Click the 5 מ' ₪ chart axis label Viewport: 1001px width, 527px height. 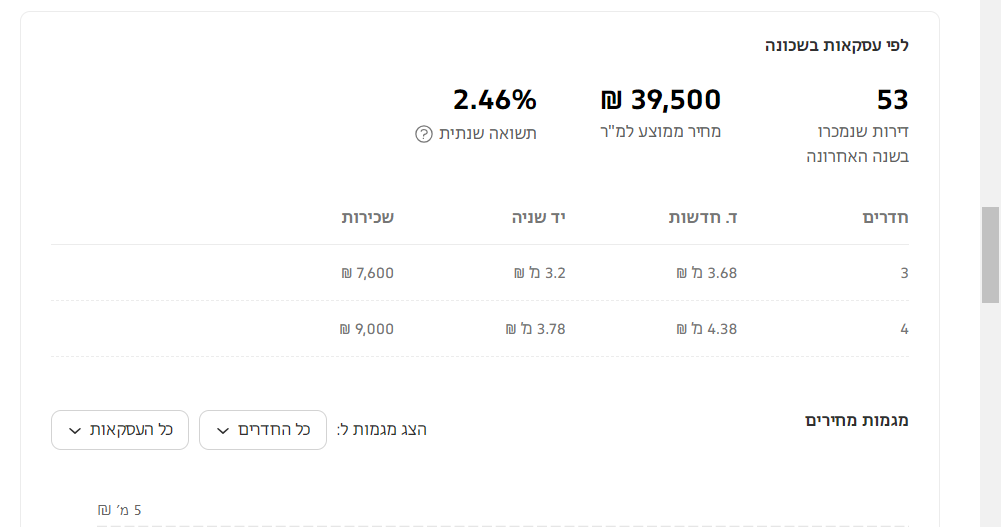tap(120, 510)
